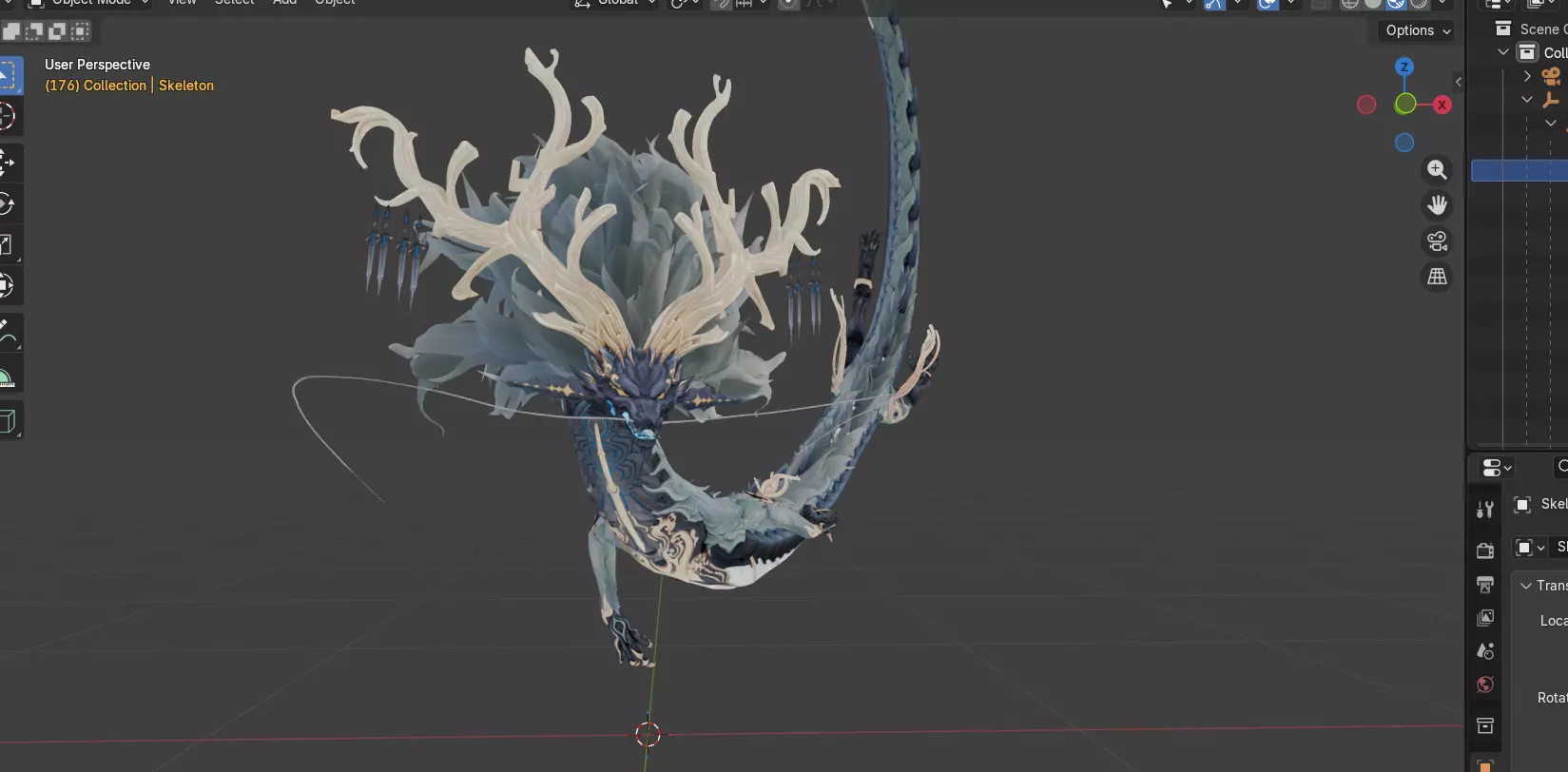
Task: Open the World properties tab
Action: [x=1485, y=685]
